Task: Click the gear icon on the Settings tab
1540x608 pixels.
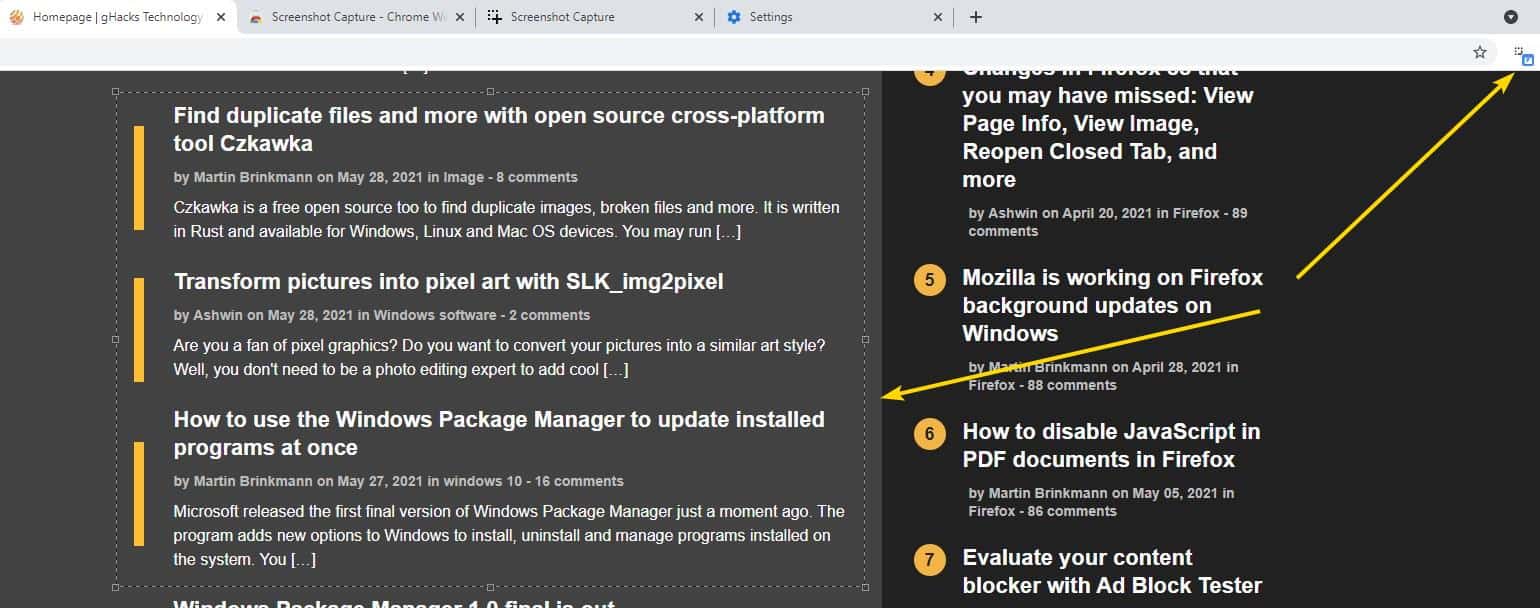Action: (734, 16)
